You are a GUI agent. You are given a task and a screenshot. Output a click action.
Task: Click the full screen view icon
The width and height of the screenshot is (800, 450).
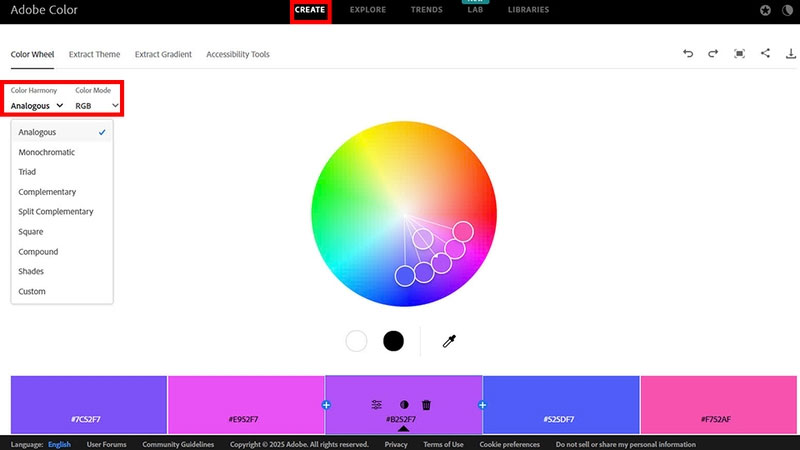coord(739,54)
